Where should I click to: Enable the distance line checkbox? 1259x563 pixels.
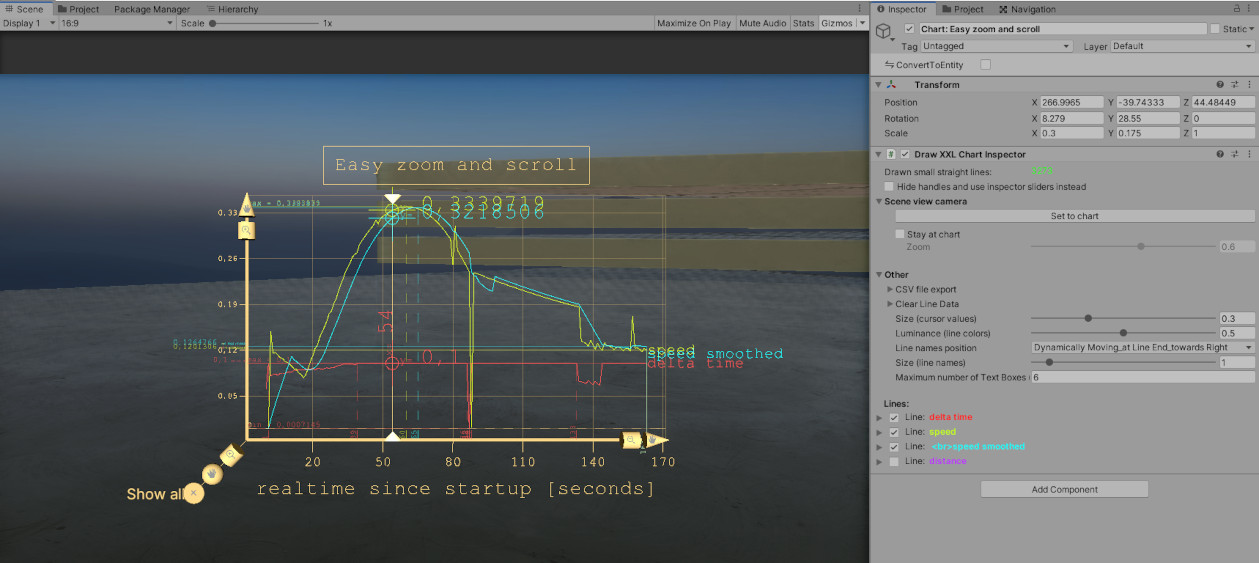894,461
